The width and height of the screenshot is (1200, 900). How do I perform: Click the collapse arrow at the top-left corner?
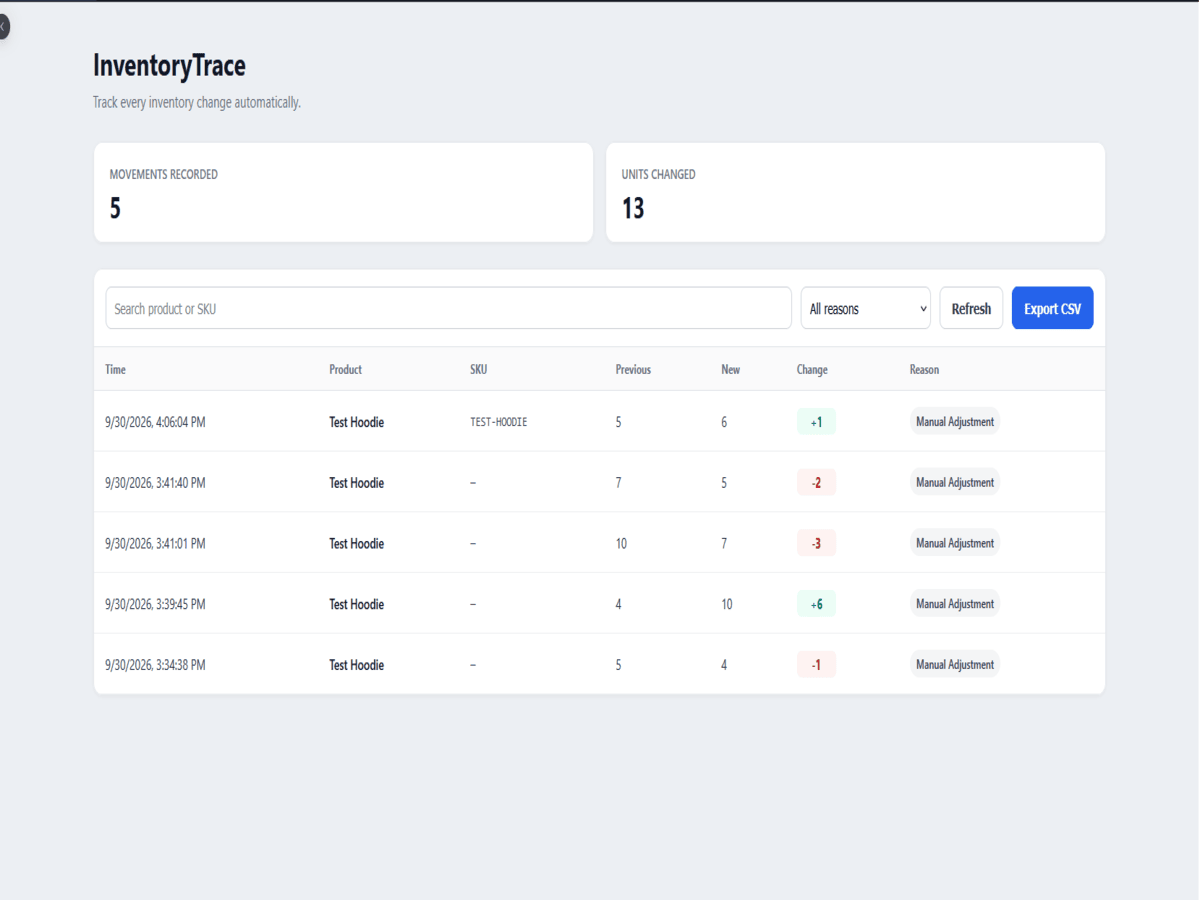3,26
